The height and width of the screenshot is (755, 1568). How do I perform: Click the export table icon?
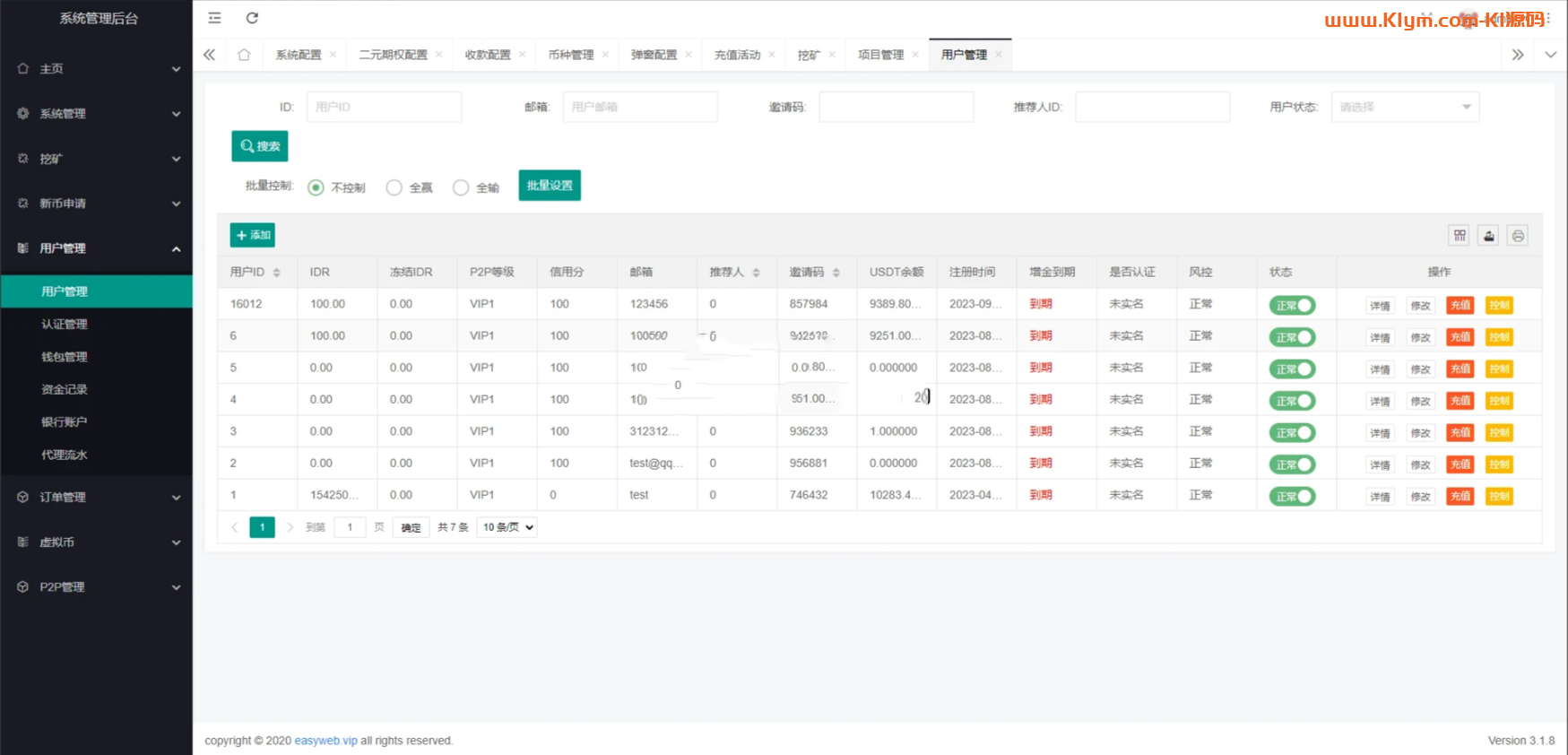(x=1488, y=236)
